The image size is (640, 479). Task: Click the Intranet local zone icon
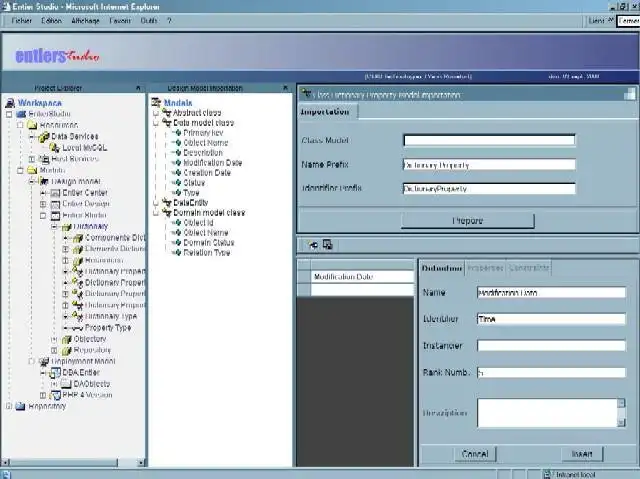pos(547,474)
